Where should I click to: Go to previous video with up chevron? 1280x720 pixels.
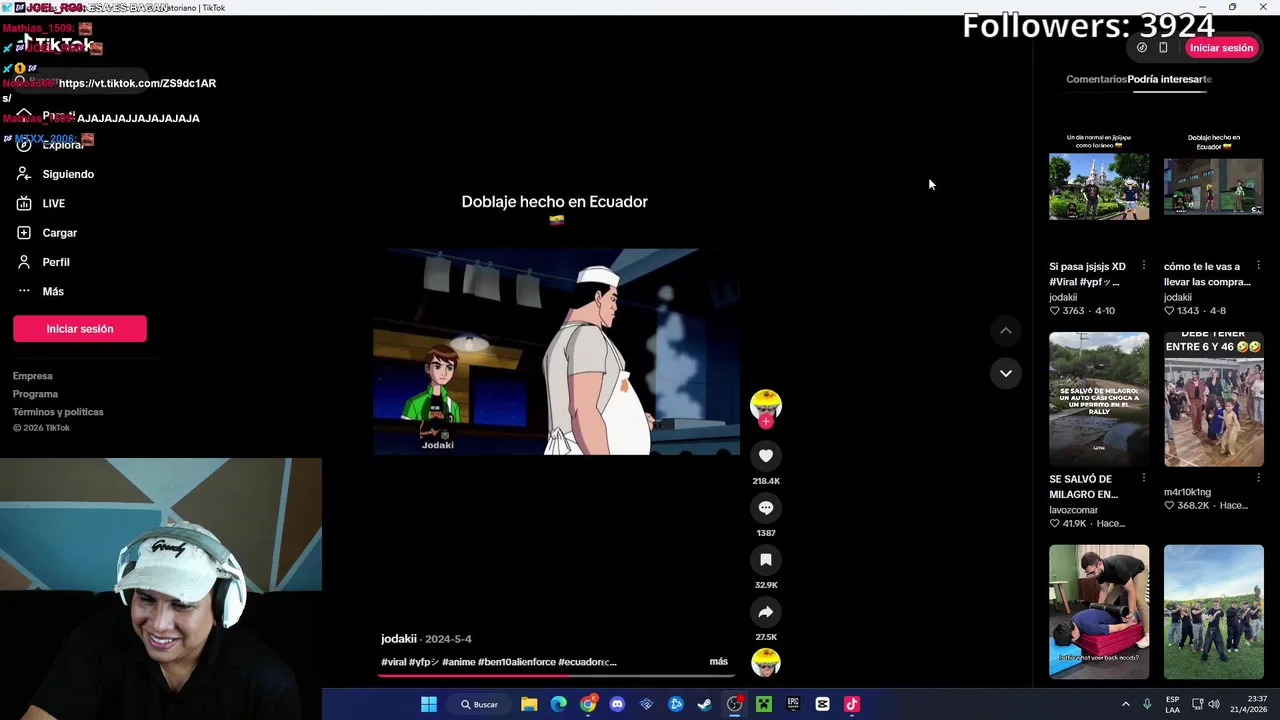click(1006, 331)
